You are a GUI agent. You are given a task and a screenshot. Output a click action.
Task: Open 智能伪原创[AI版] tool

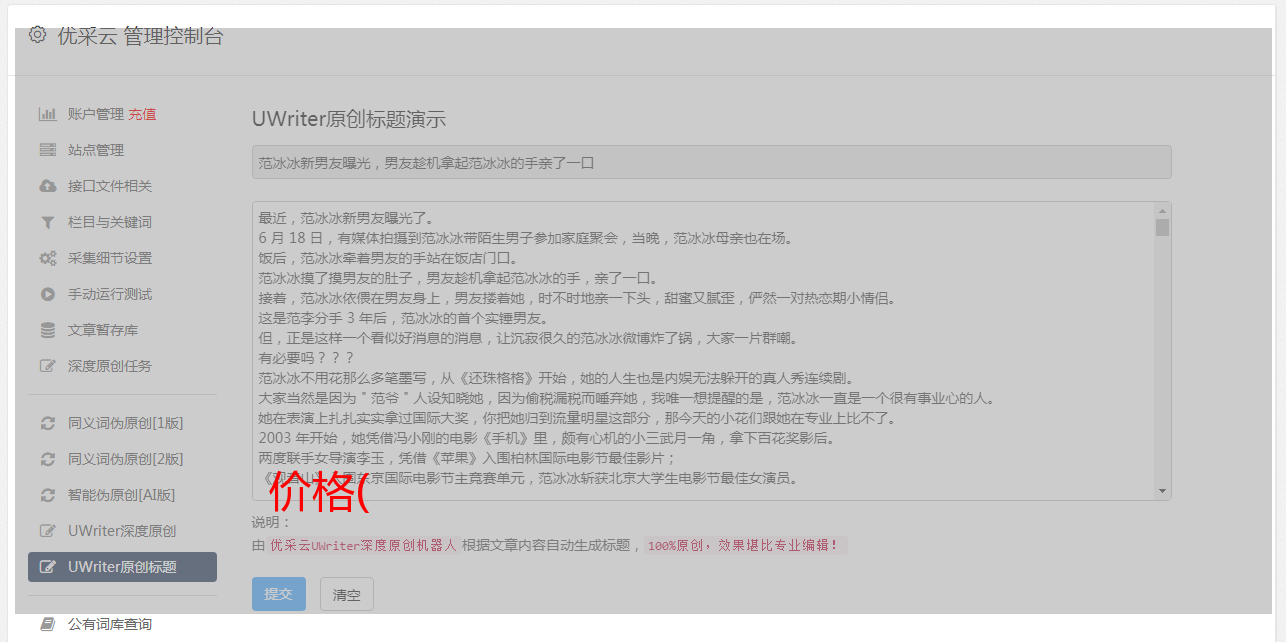pyautogui.click(x=122, y=495)
